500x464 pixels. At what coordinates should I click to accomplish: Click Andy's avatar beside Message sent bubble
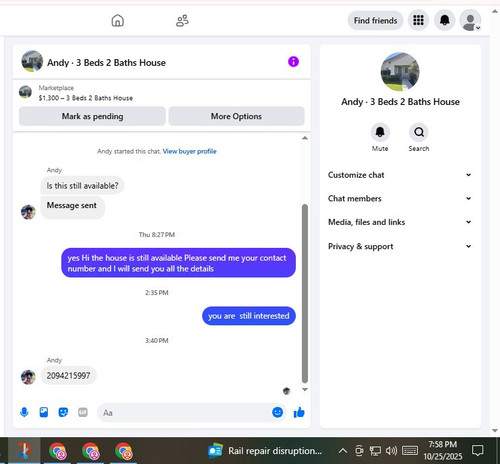coord(28,212)
